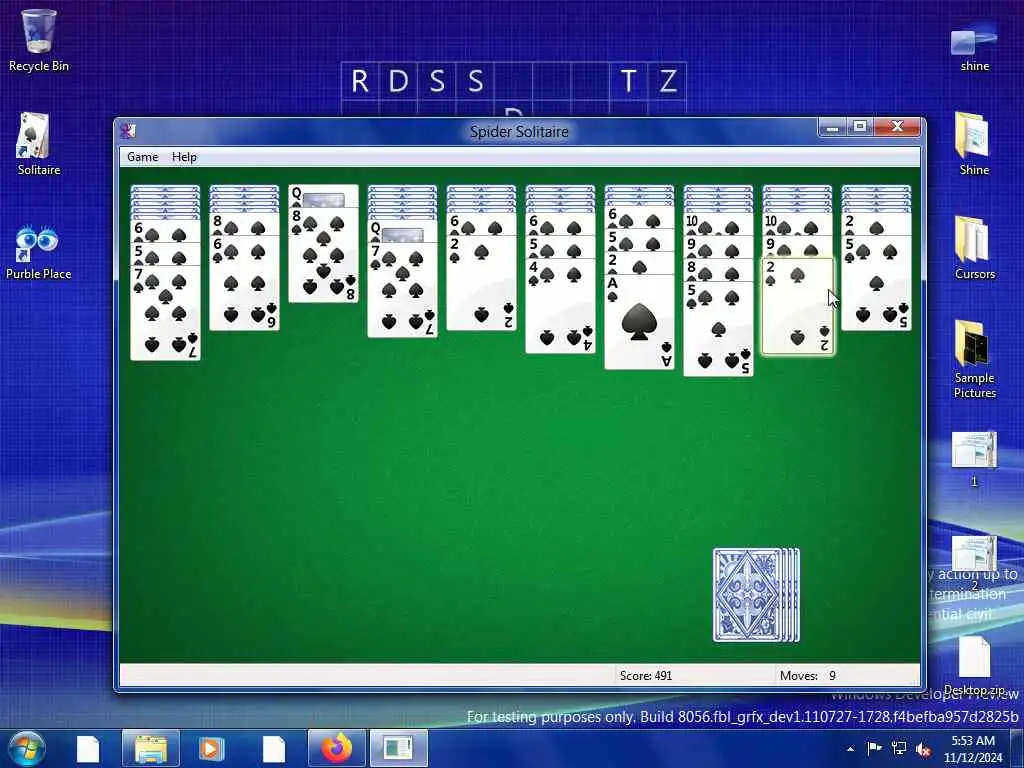Select the 6 of spades in the second column
The image size is (1024, 768).
[x=244, y=283]
